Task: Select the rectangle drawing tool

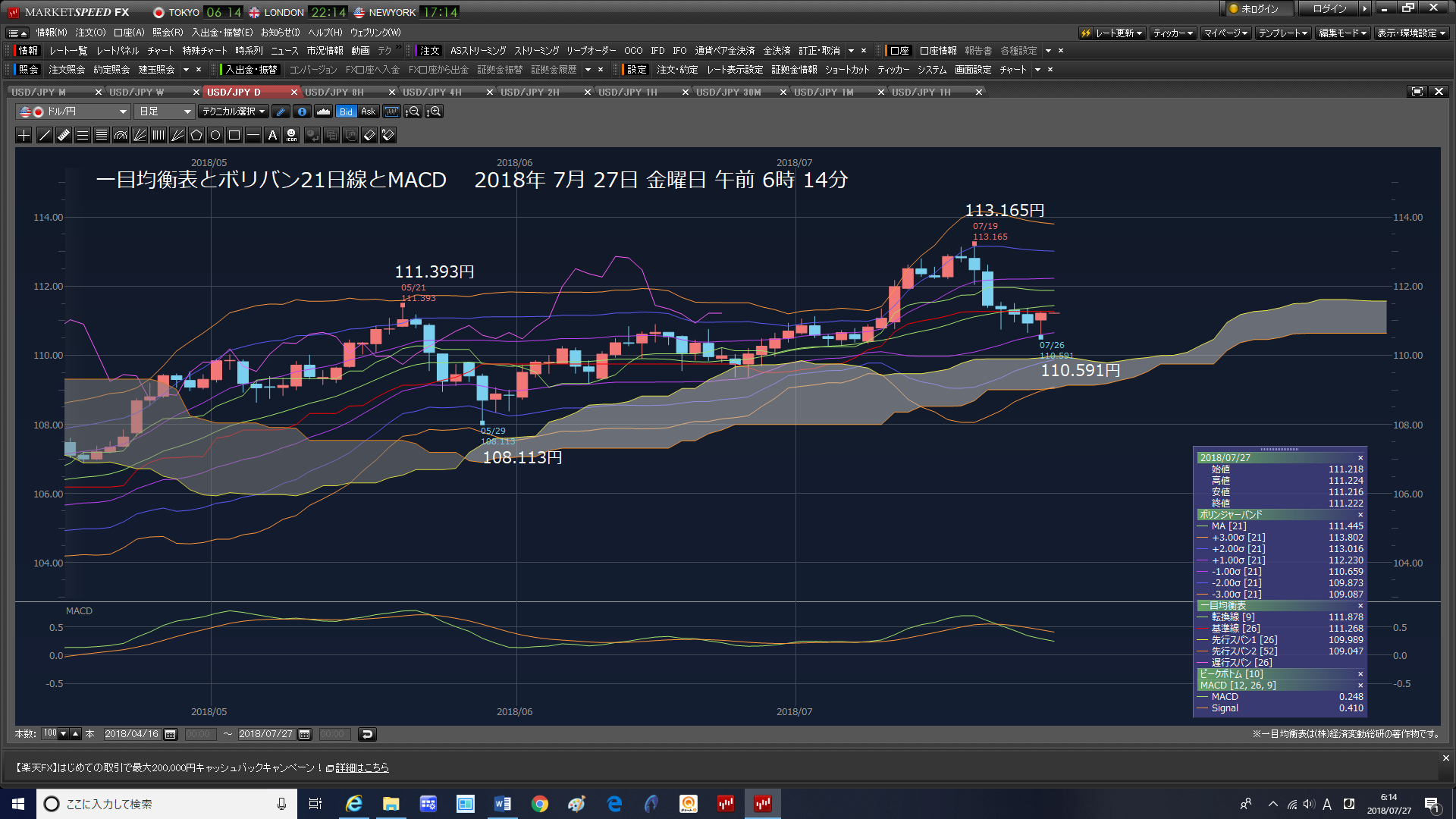Action: pyautogui.click(x=234, y=135)
